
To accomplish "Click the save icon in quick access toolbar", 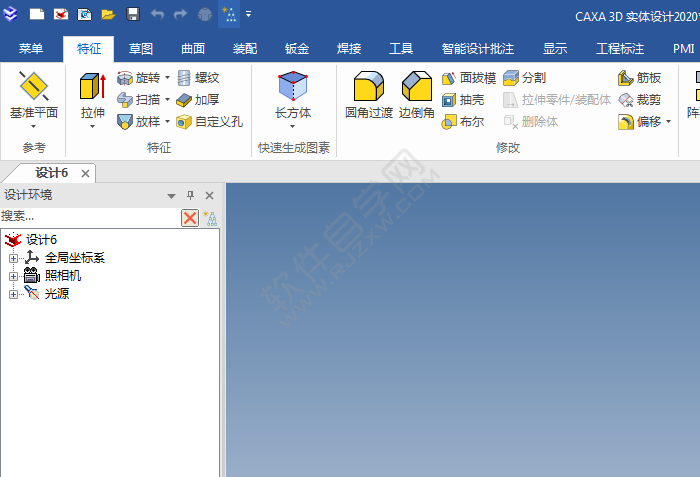I will click(132, 15).
